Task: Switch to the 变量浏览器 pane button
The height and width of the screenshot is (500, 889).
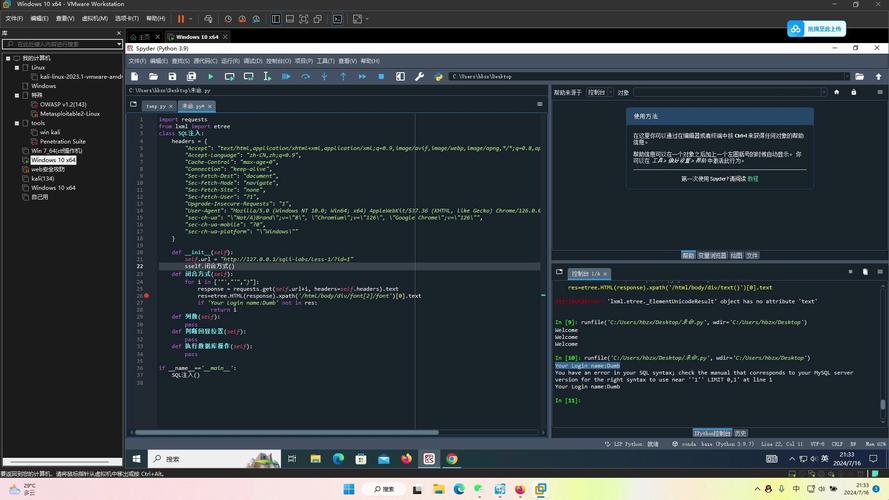Action: (x=712, y=255)
